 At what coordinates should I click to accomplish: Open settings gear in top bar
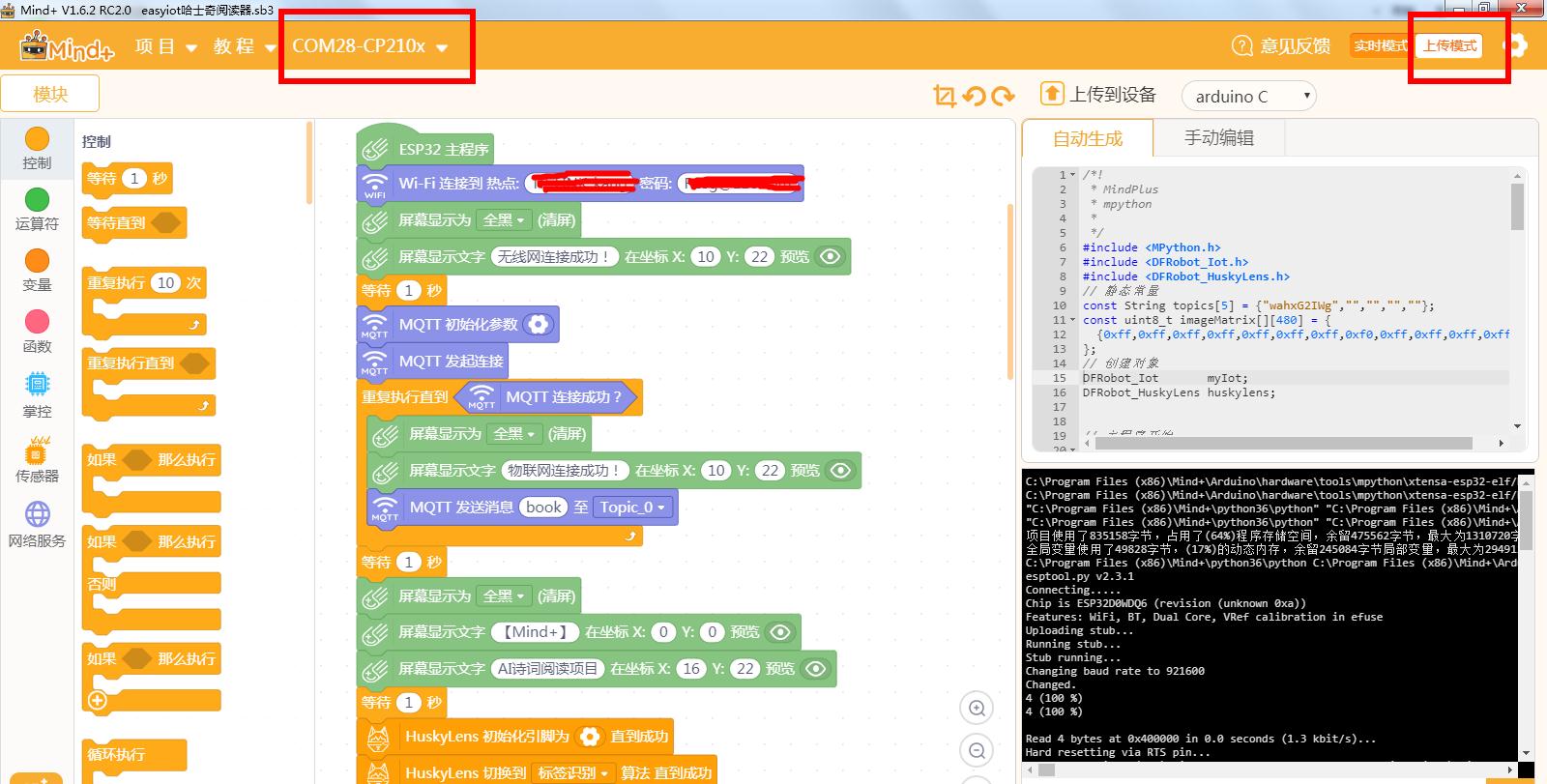pyautogui.click(x=1518, y=45)
